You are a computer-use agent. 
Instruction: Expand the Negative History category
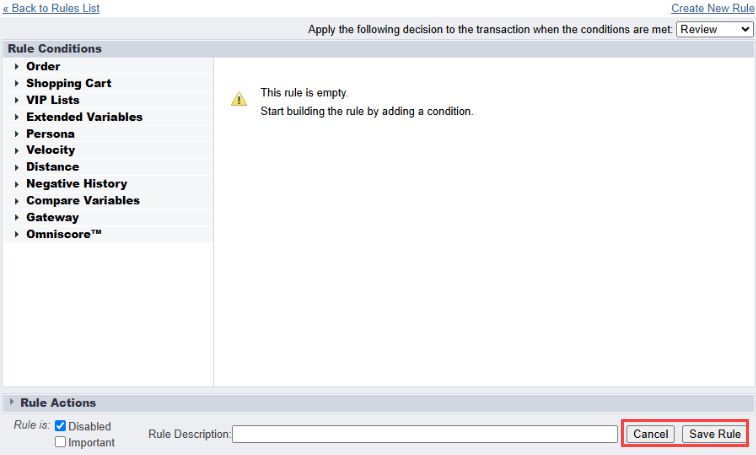pyautogui.click(x=108, y=184)
